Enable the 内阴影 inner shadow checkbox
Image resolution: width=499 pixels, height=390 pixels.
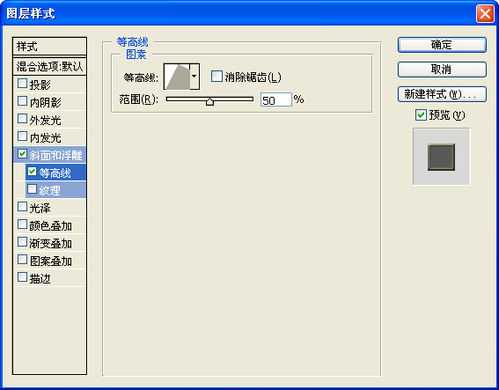(22, 101)
